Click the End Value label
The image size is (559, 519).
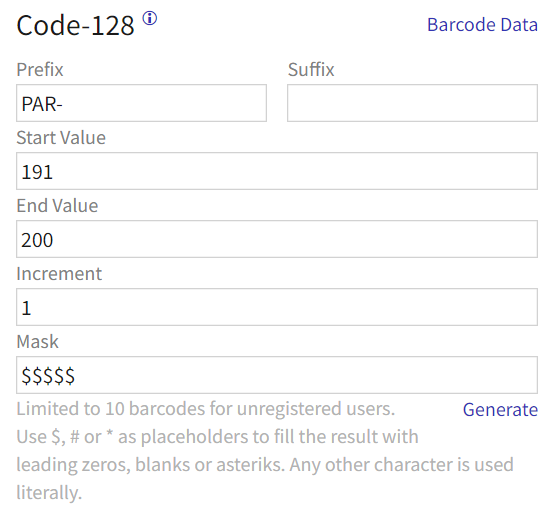click(x=57, y=206)
